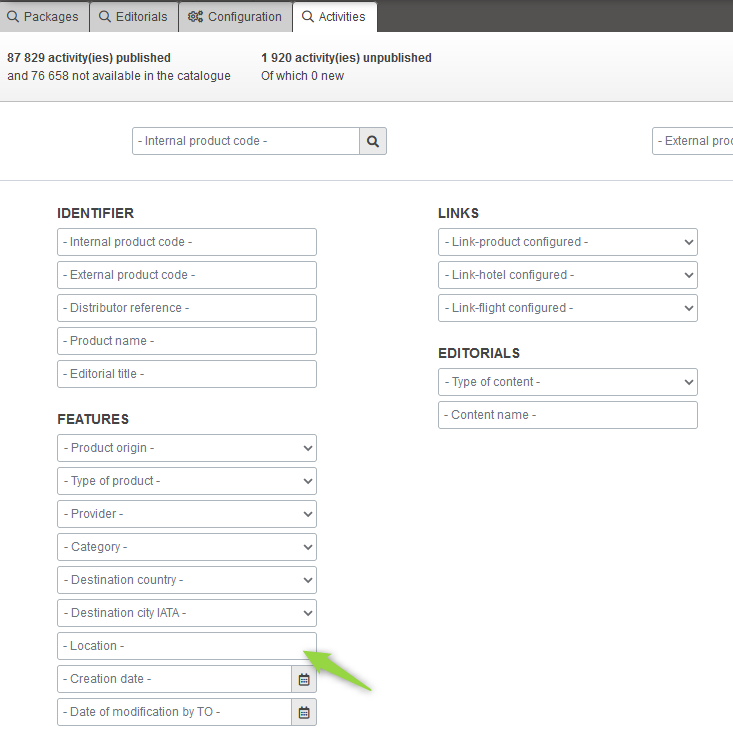Open calendar for Date of modification by TO
This screenshot has width=733, height=749.
tap(304, 713)
